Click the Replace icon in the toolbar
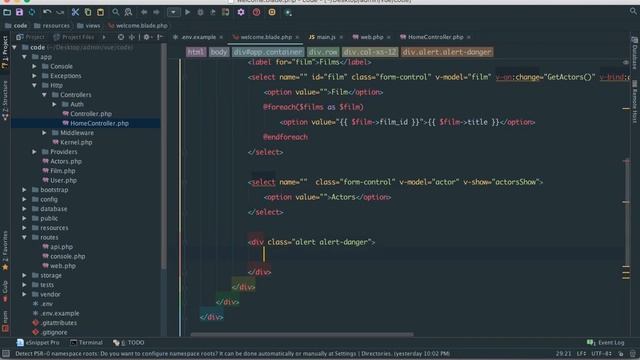640x360 pixels. pyautogui.click(x=128, y=12)
